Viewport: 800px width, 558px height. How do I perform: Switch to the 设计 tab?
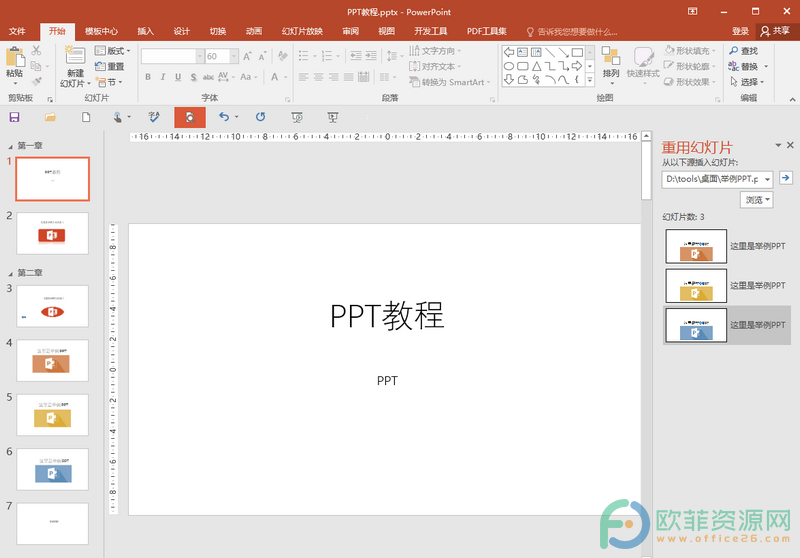pos(181,31)
